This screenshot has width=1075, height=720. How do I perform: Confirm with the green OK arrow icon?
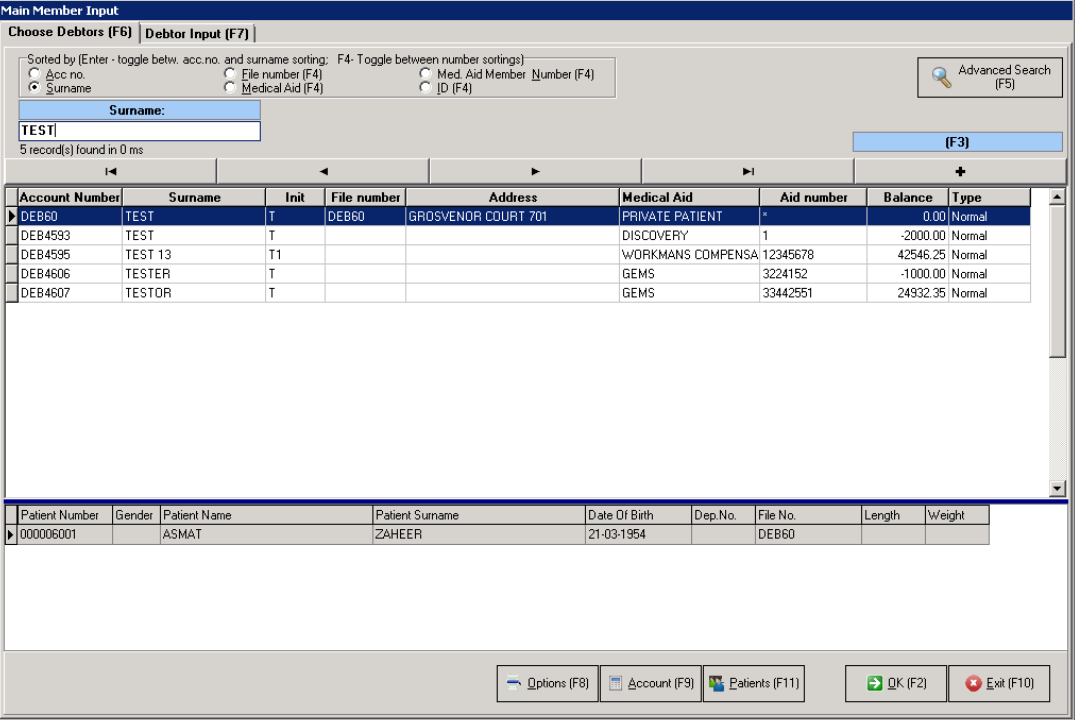pos(877,684)
